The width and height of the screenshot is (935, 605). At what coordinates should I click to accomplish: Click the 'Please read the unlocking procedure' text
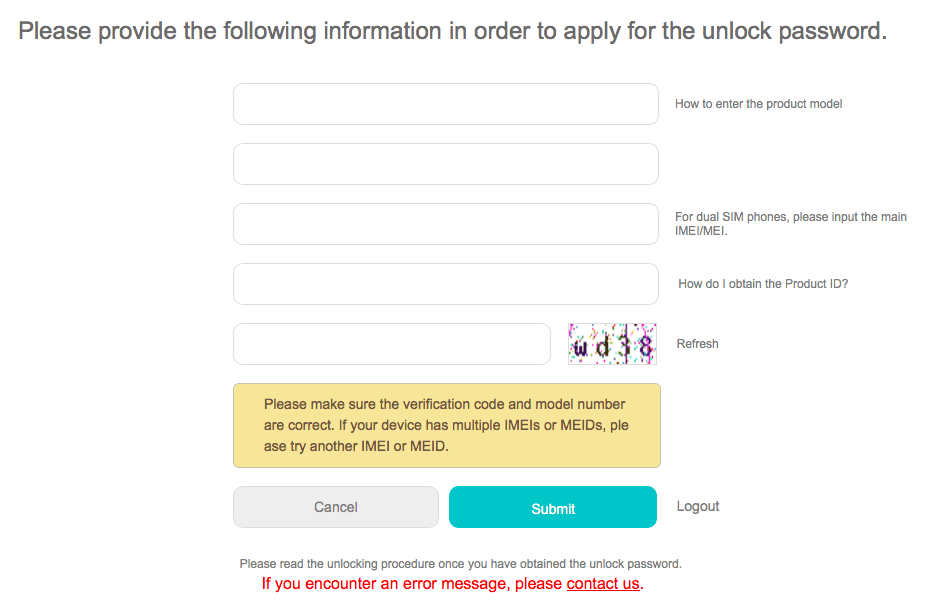(x=460, y=564)
